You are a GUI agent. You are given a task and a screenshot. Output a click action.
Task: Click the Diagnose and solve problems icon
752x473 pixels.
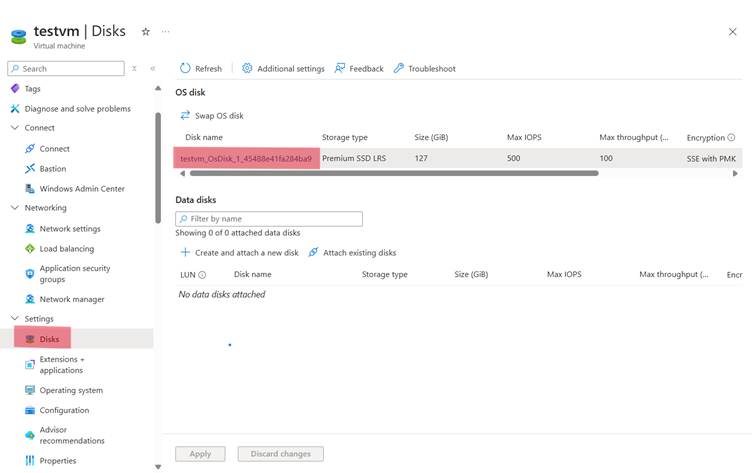point(15,108)
